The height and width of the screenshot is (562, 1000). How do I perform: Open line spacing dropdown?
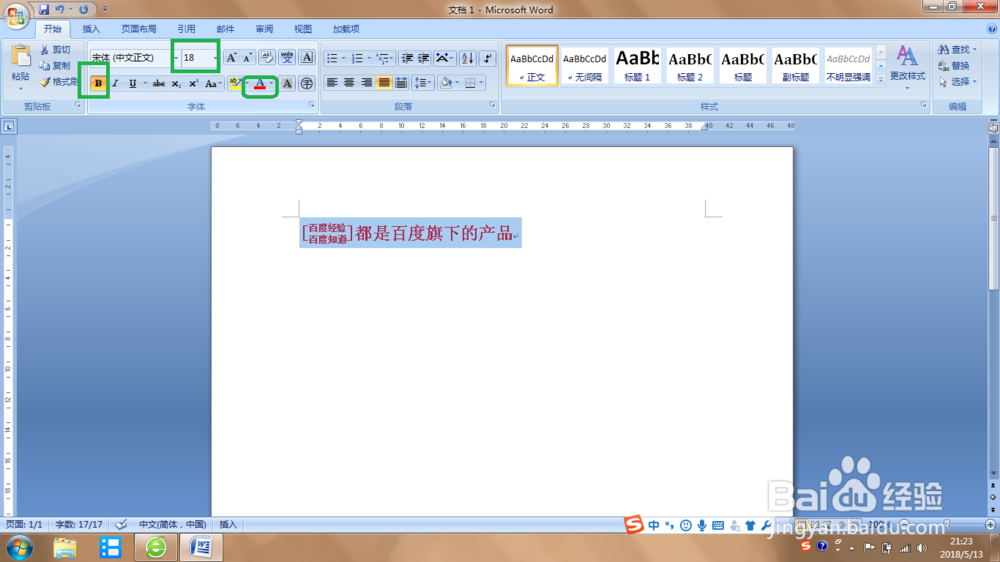coord(422,82)
